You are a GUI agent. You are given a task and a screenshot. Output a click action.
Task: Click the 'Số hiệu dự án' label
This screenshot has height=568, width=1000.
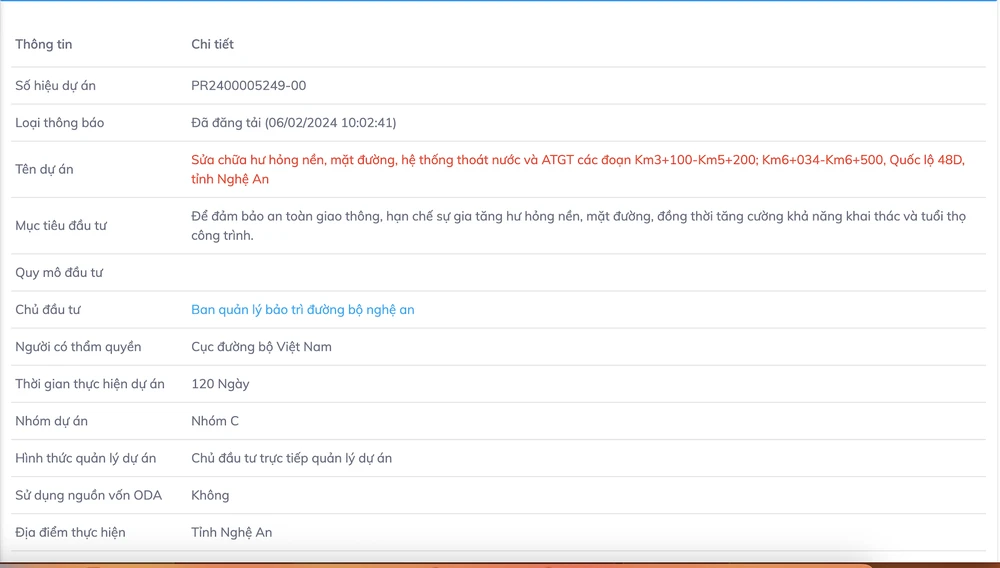[55, 85]
